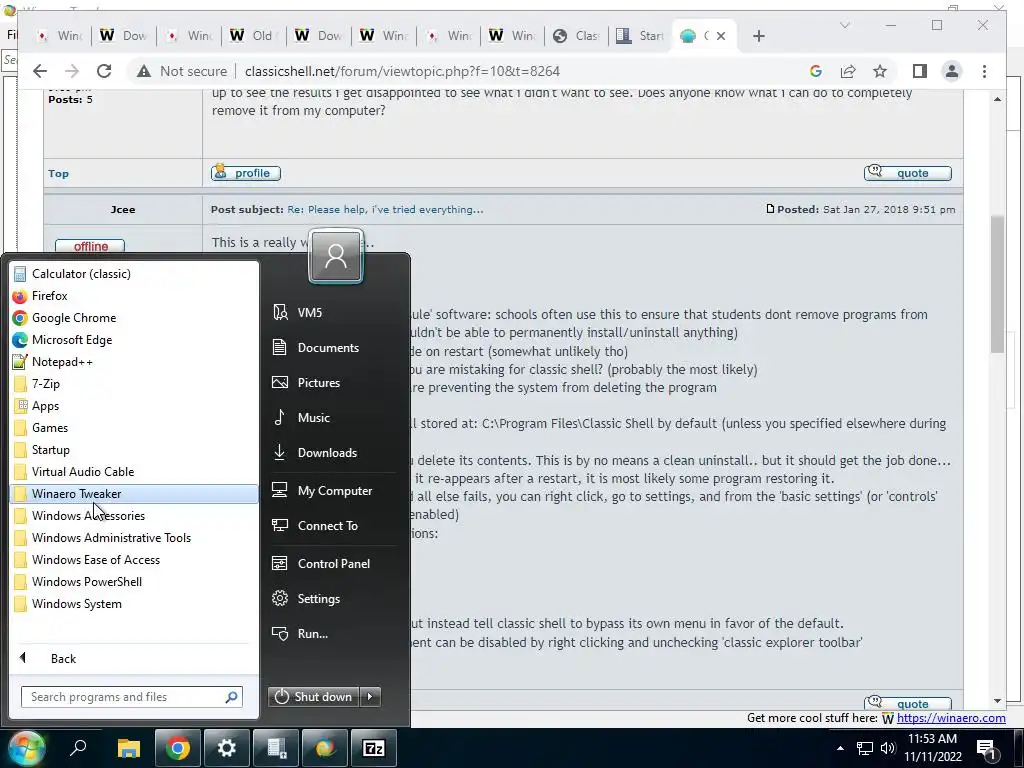This screenshot has width=1024, height=768.
Task: Close the active Classic Shell tab
Action: 721,36
